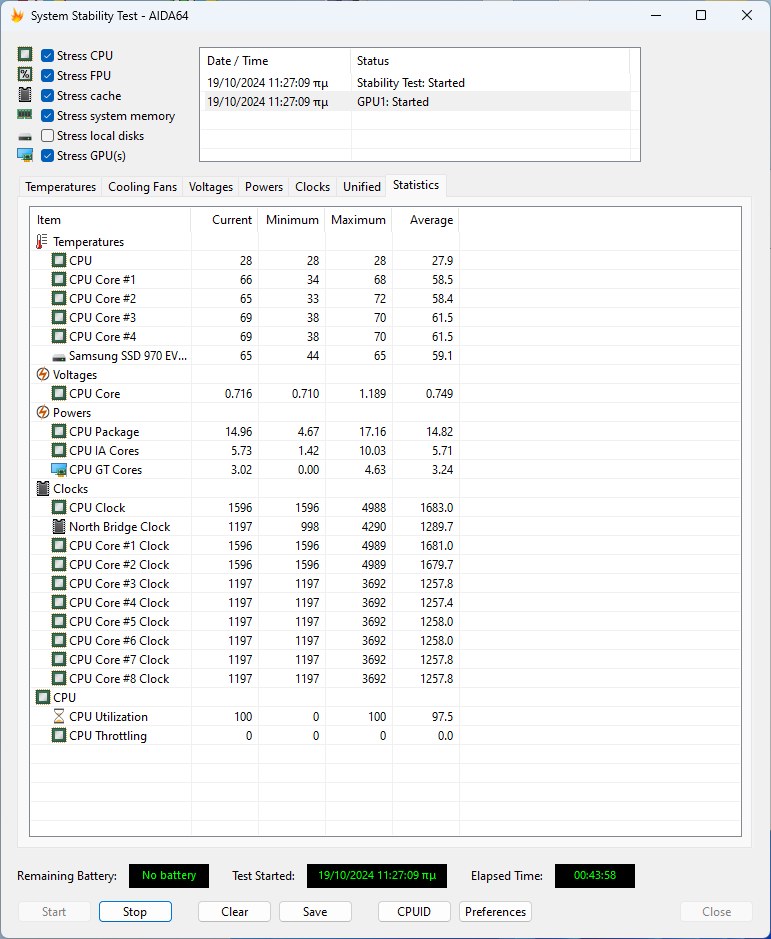The width and height of the screenshot is (771, 939).
Task: Switch to the Voltages tab
Action: pos(210,187)
